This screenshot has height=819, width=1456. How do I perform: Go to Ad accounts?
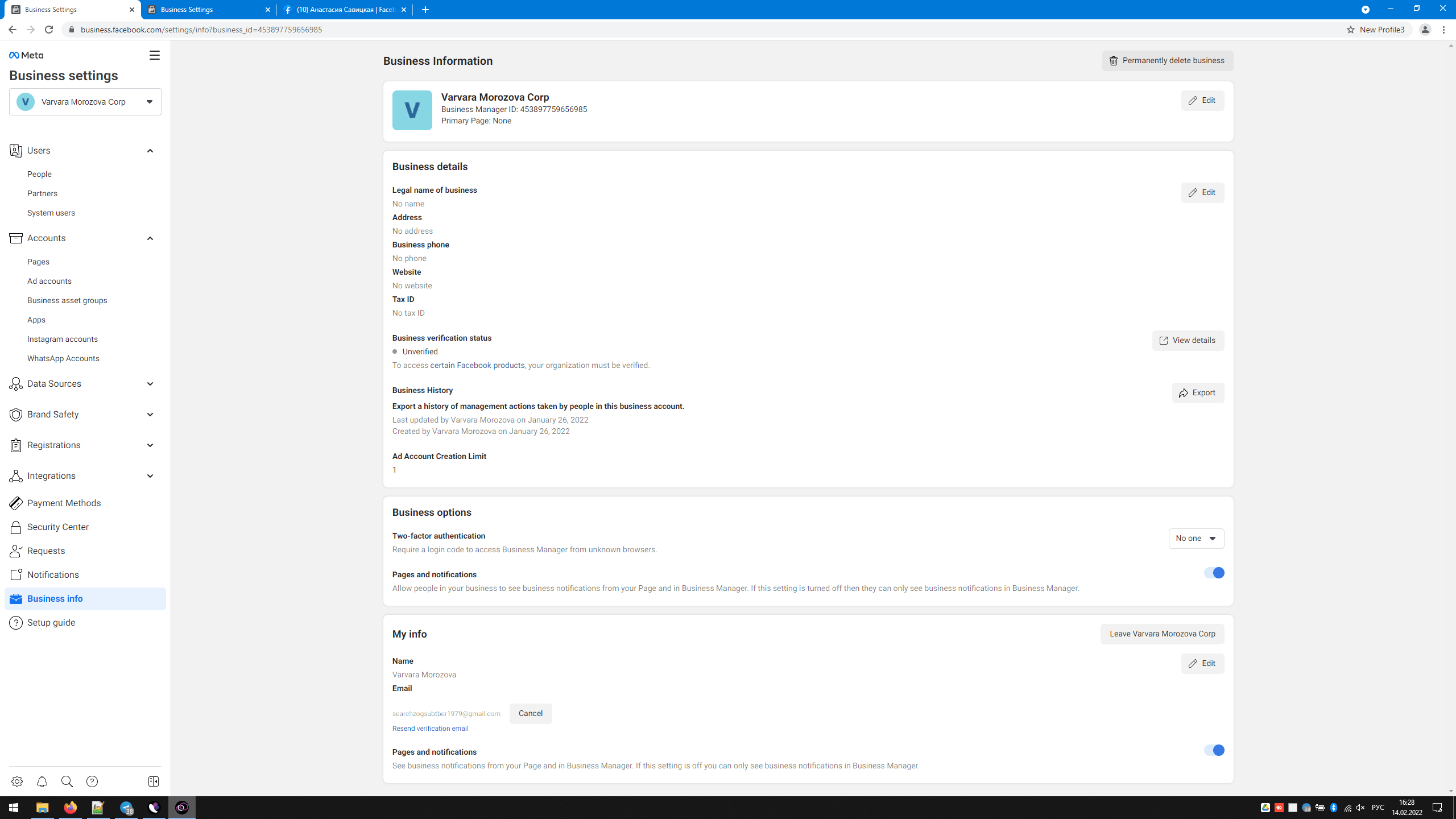tap(49, 281)
